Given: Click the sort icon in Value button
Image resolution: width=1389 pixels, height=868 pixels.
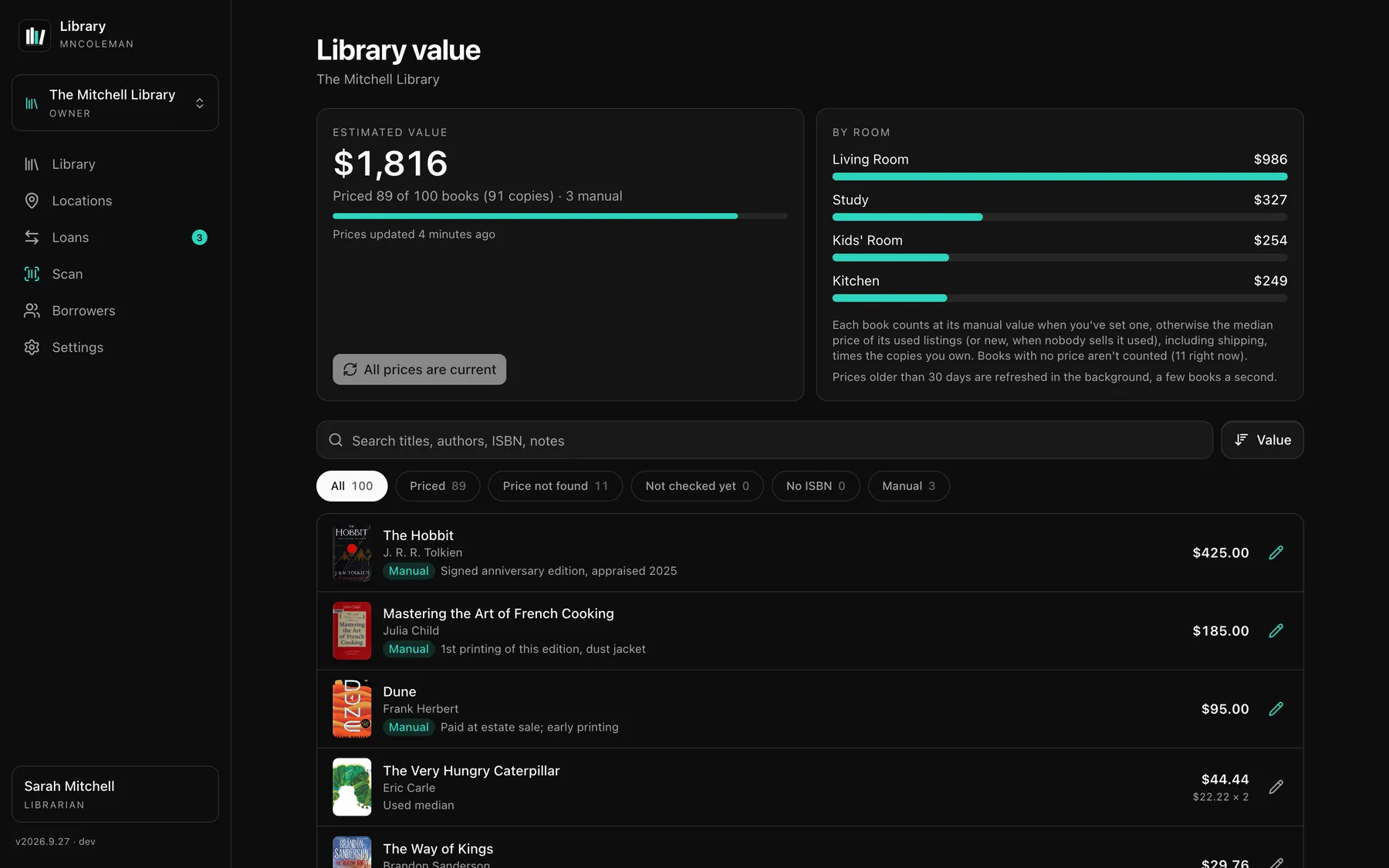Looking at the screenshot, I should 1241,440.
